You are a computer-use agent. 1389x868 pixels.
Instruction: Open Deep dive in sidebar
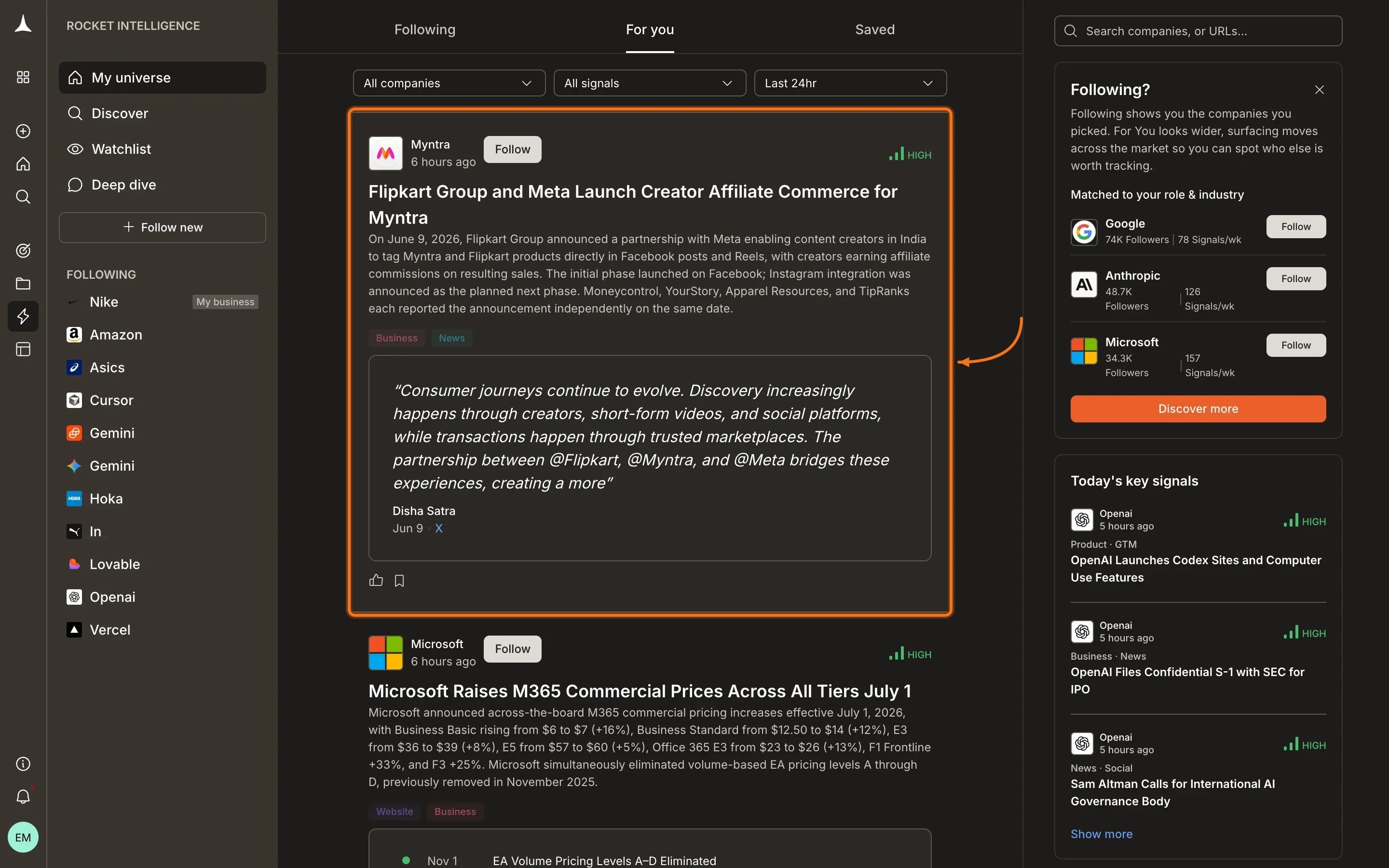163,184
